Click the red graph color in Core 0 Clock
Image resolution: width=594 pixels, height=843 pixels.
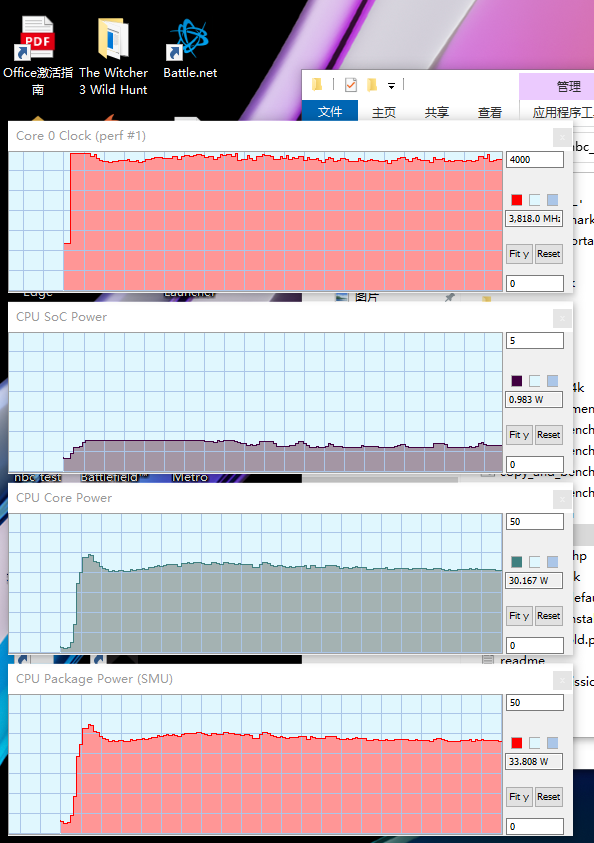(x=517, y=200)
